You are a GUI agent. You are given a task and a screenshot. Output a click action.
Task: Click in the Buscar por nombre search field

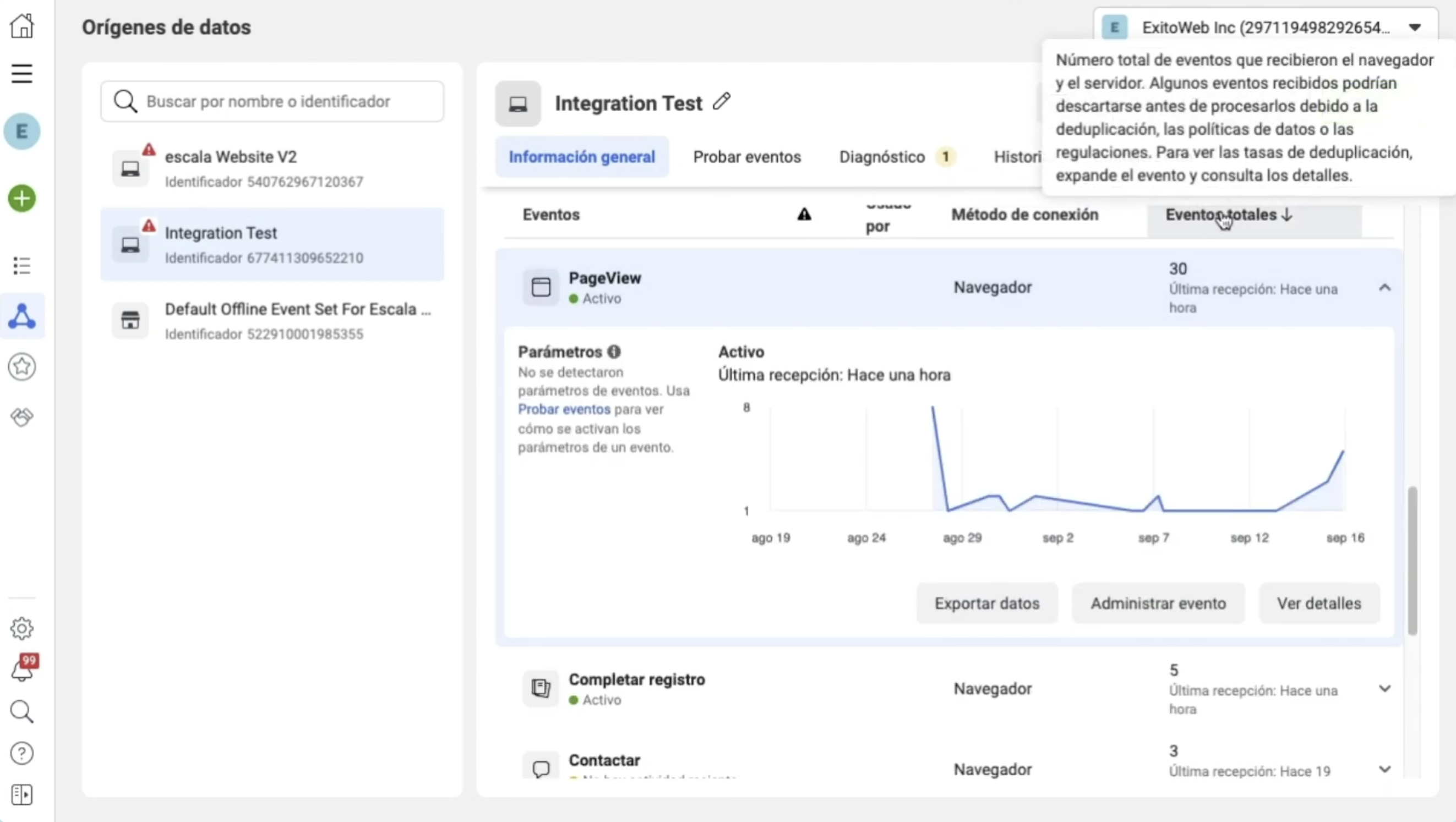pyautogui.click(x=272, y=102)
